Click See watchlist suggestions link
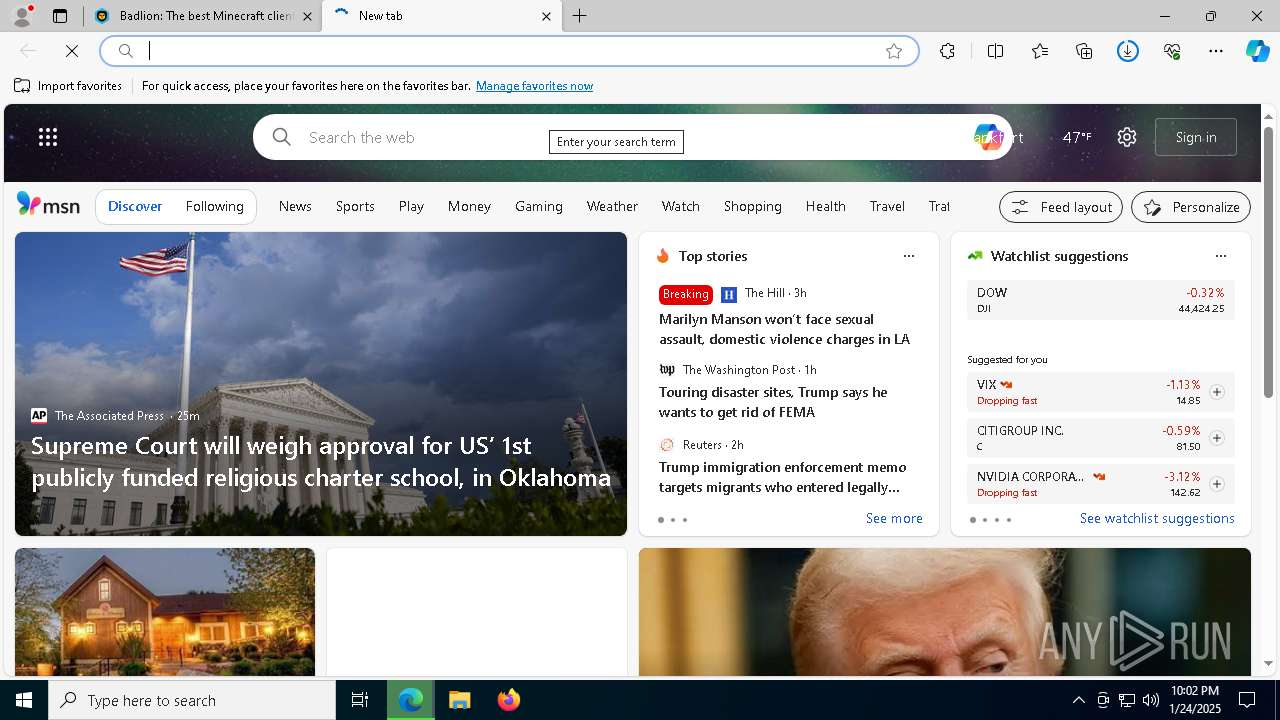The image size is (1280, 720). (x=1157, y=518)
